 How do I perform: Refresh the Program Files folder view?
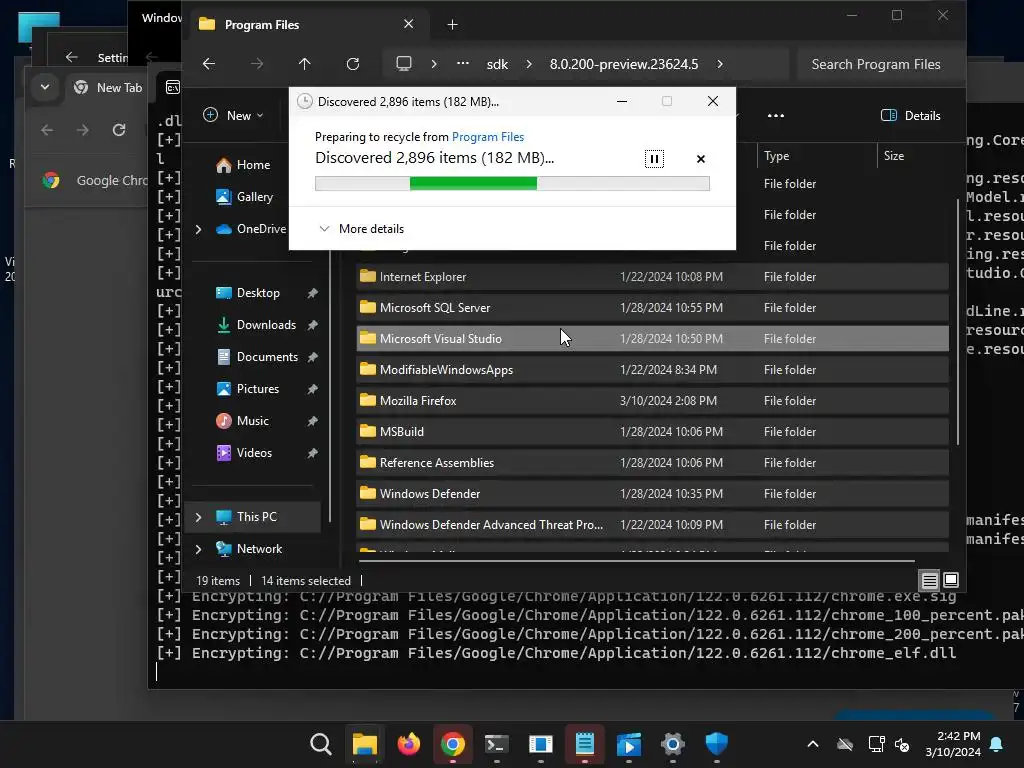tap(353, 64)
